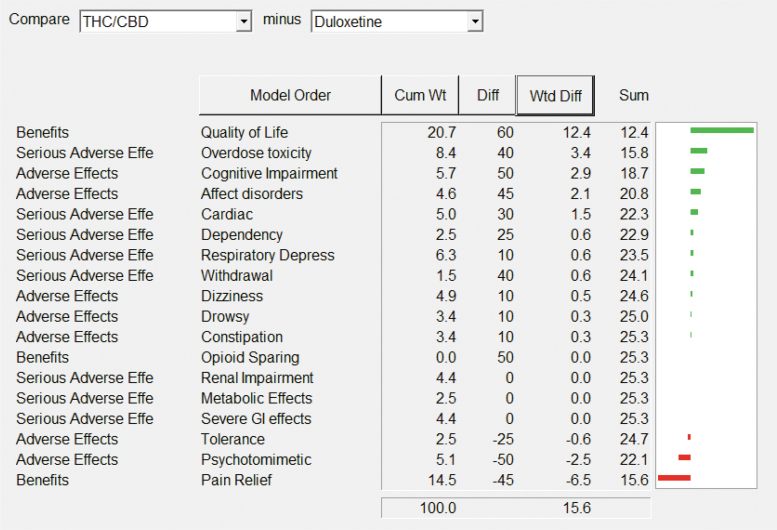Click the red bar for Psychotomimetic
The image size is (777, 530).
(x=684, y=457)
